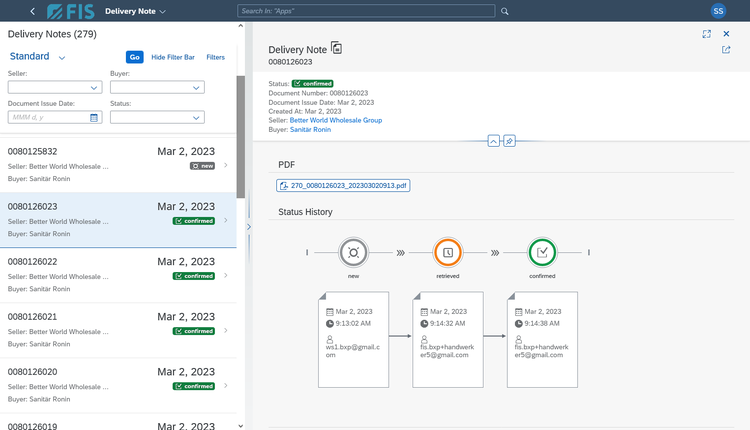Open PDF 270_0080126023_202303020913.pdf
750x430 pixels.
click(343, 186)
